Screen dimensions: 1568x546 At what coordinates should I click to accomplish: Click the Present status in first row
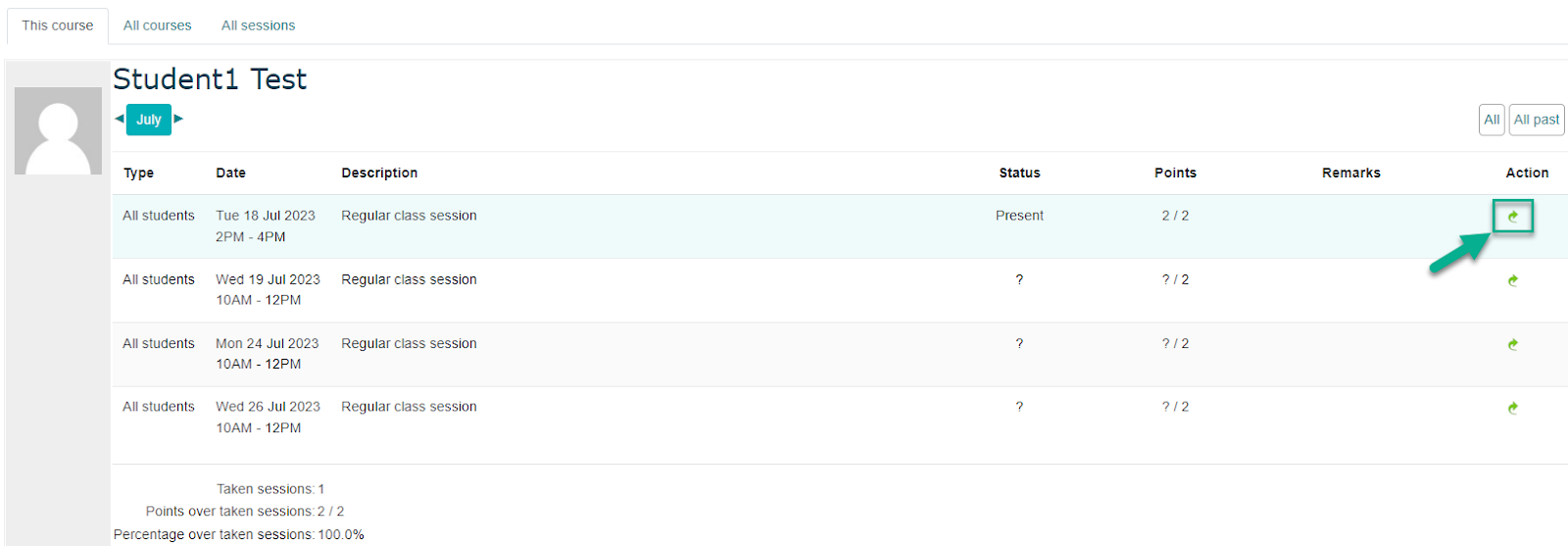pyautogui.click(x=1019, y=216)
